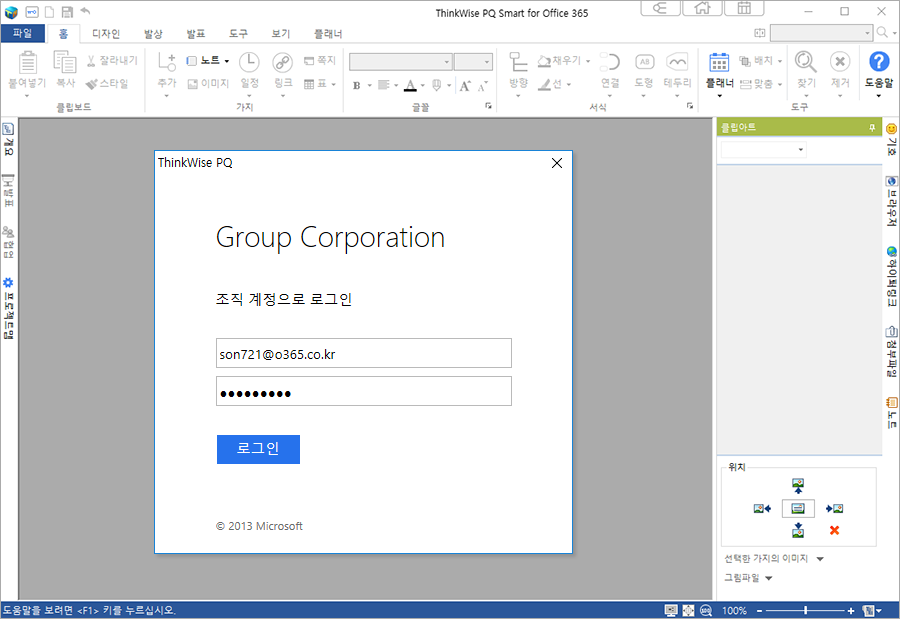This screenshot has width=900, height=619.
Task: Click the 100% zoom reset icon in status bar
Action: point(706,611)
